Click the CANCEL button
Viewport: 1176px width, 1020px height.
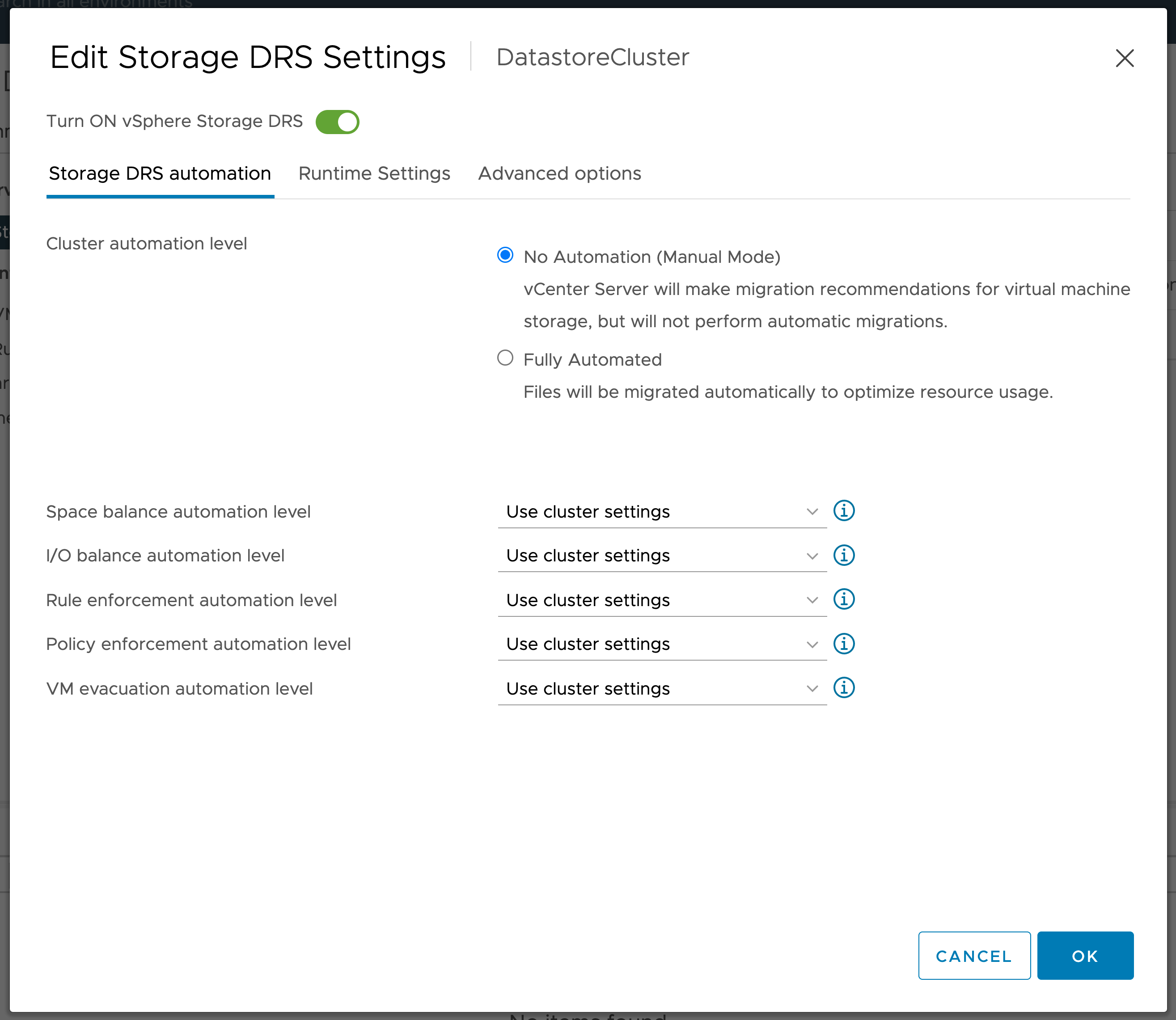(974, 956)
